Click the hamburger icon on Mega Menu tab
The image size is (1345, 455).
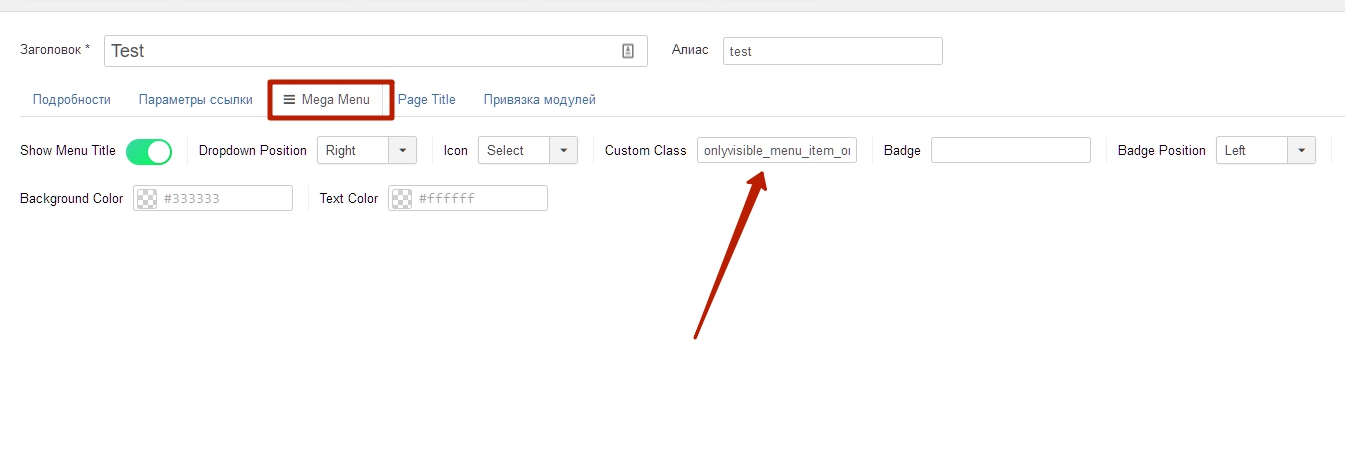[289, 100]
